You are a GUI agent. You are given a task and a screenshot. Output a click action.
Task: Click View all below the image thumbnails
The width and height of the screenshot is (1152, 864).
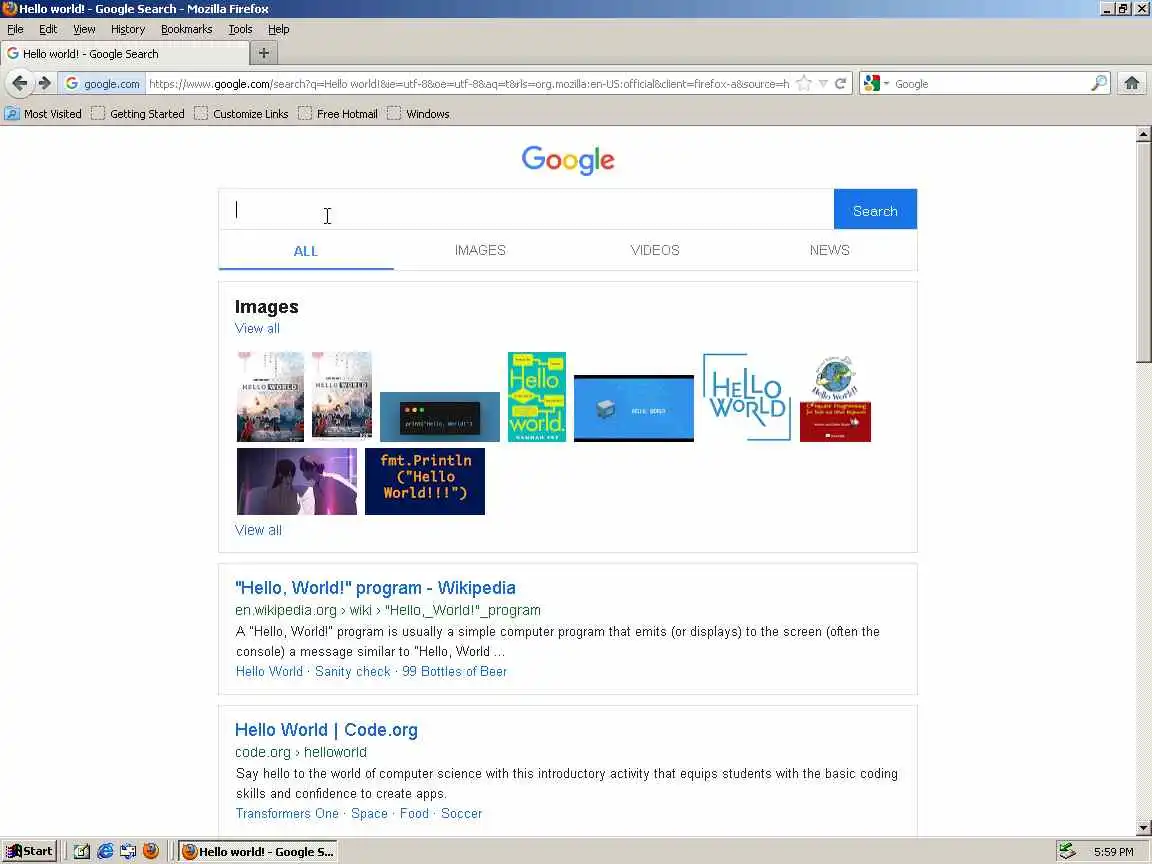(x=258, y=530)
